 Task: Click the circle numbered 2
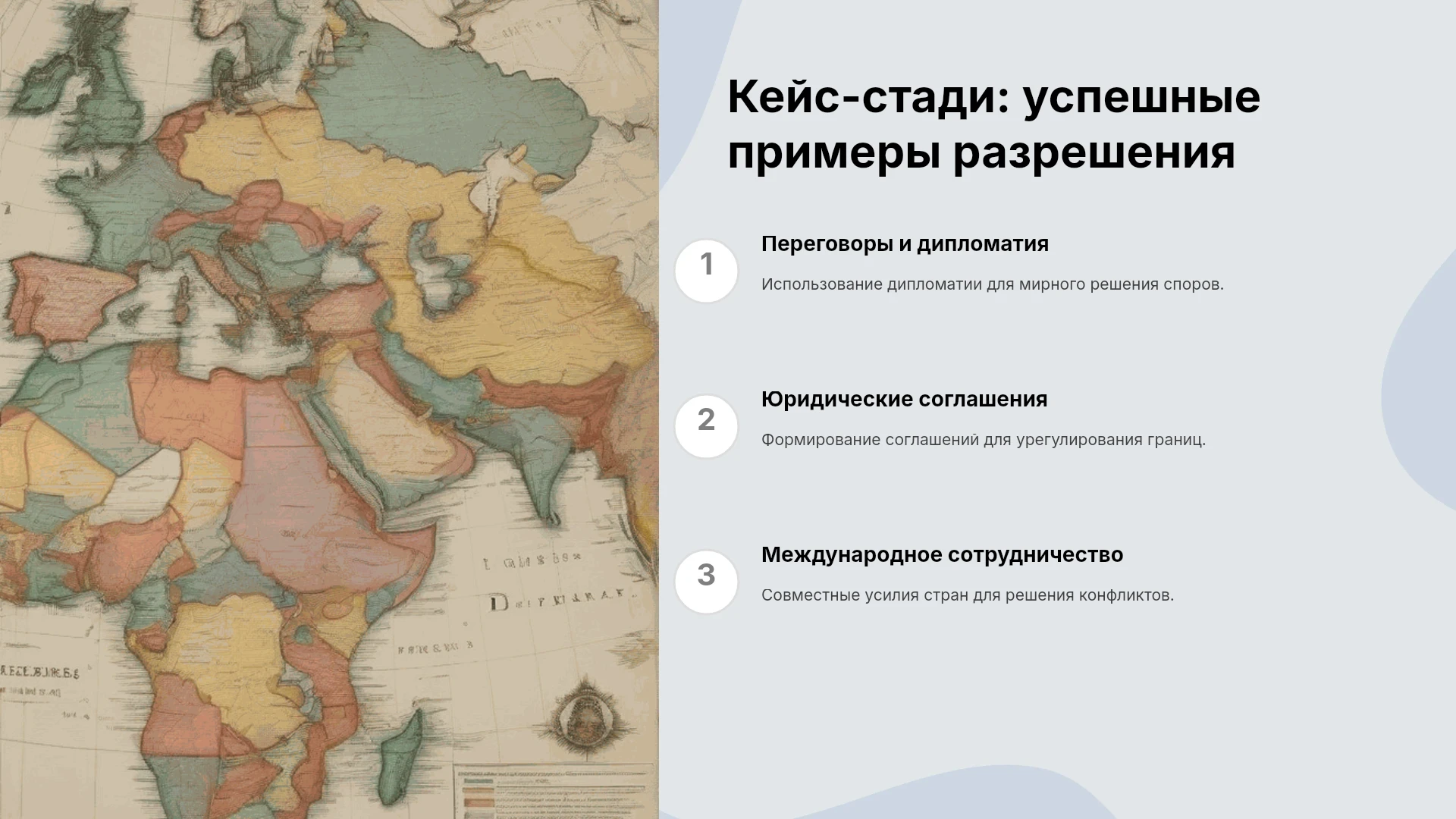[706, 426]
